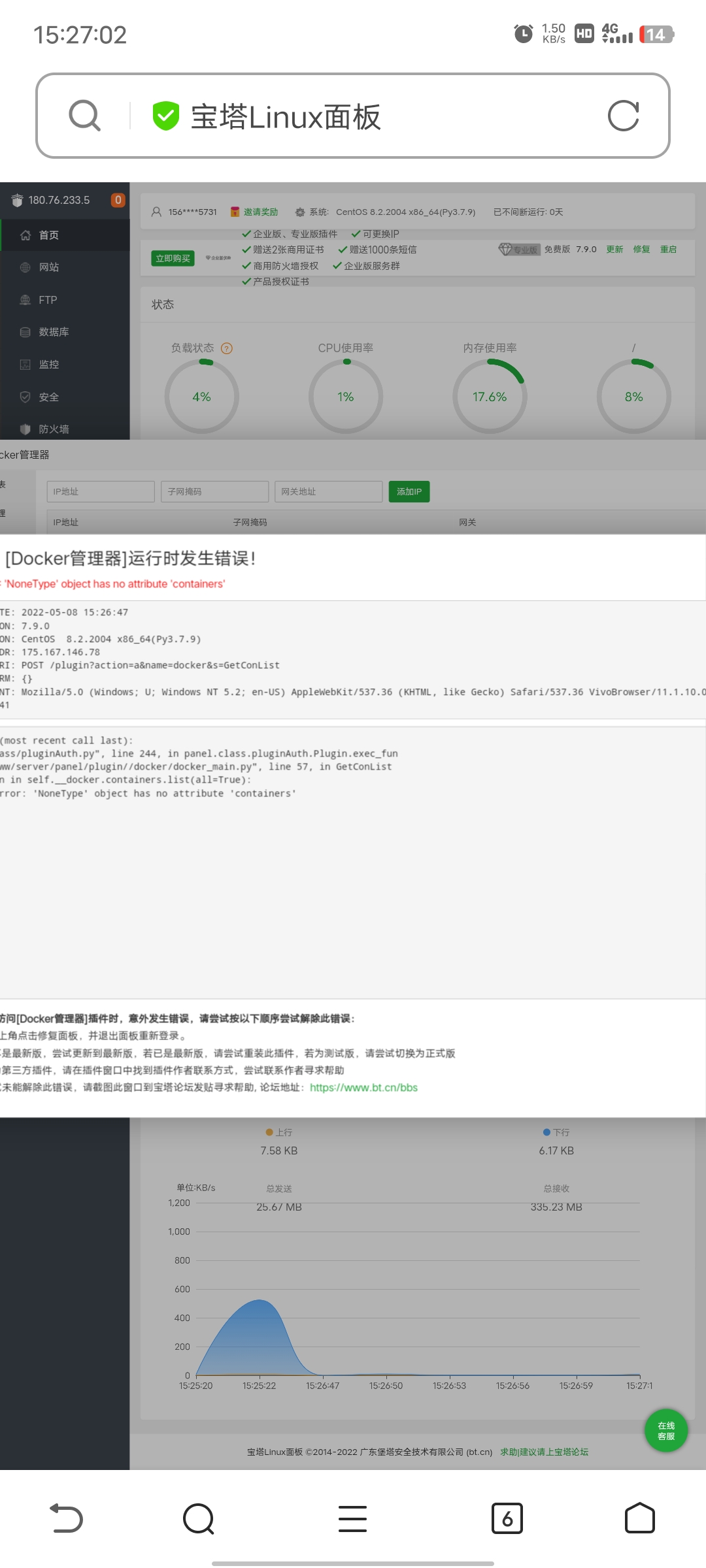Click the gear icon beside 系统

point(300,212)
